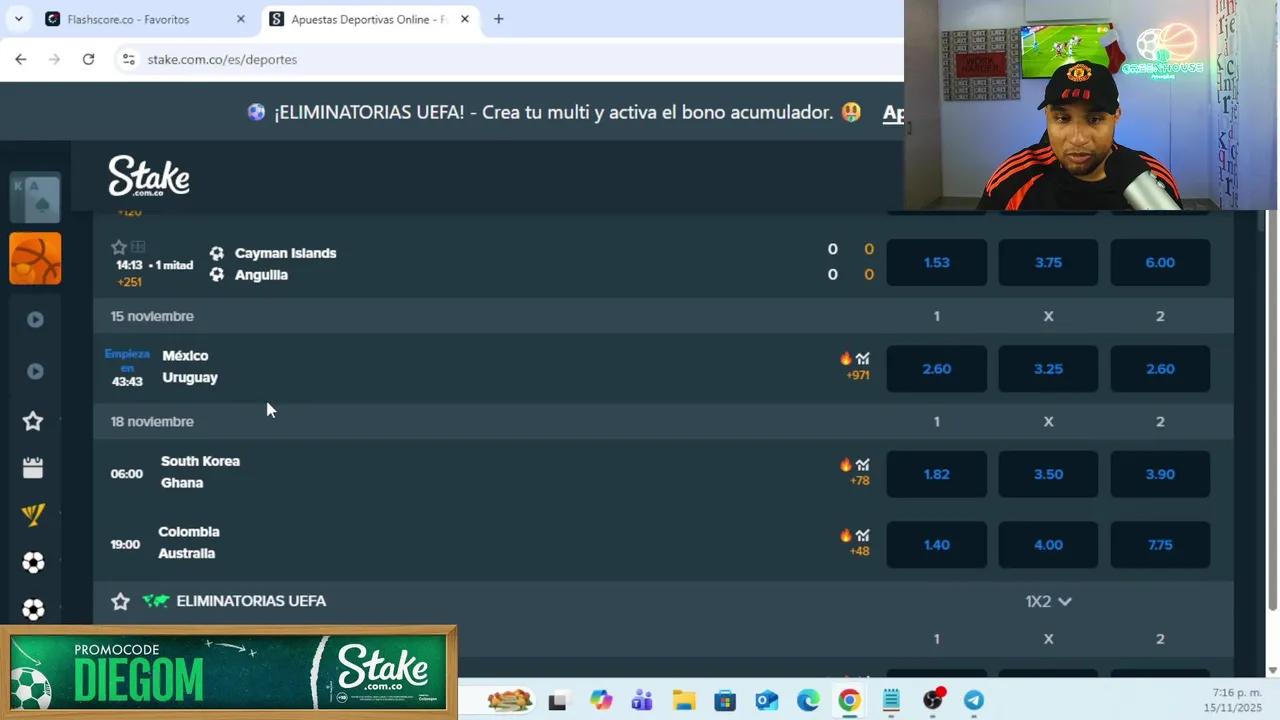The height and width of the screenshot is (720, 1280).
Task: Open +251 markets for Cayman Islands match
Action: pyautogui.click(x=129, y=282)
